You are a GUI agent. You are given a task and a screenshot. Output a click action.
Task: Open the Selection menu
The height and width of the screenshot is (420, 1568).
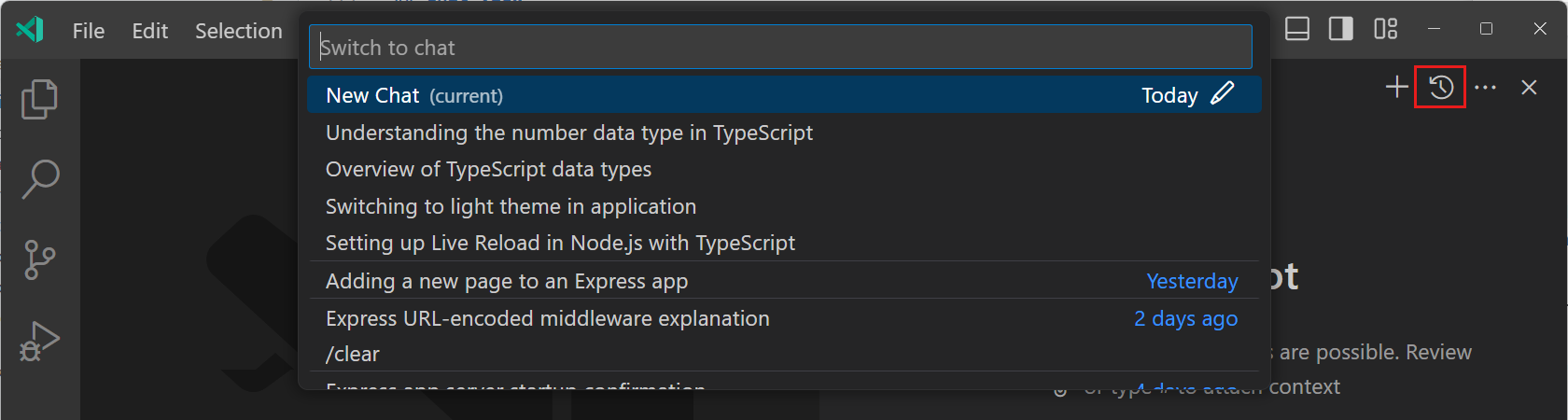238,31
